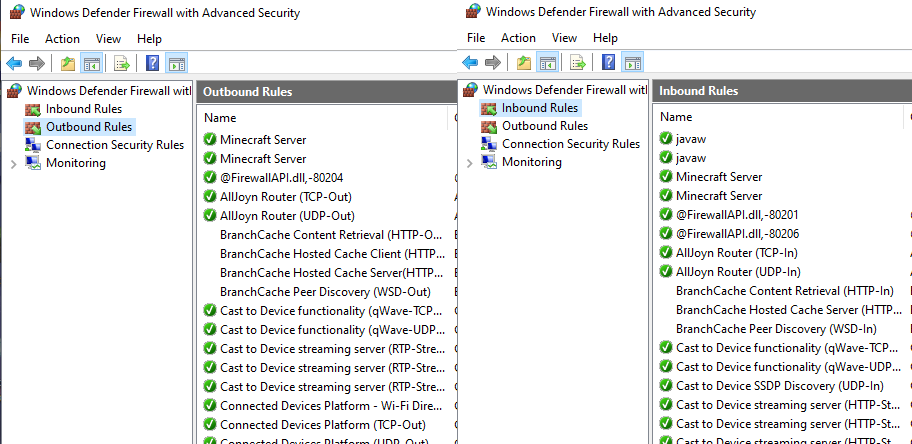Select BranchCache Peer Discovery (WSD-In) rule
The width and height of the screenshot is (912, 444).
point(776,329)
